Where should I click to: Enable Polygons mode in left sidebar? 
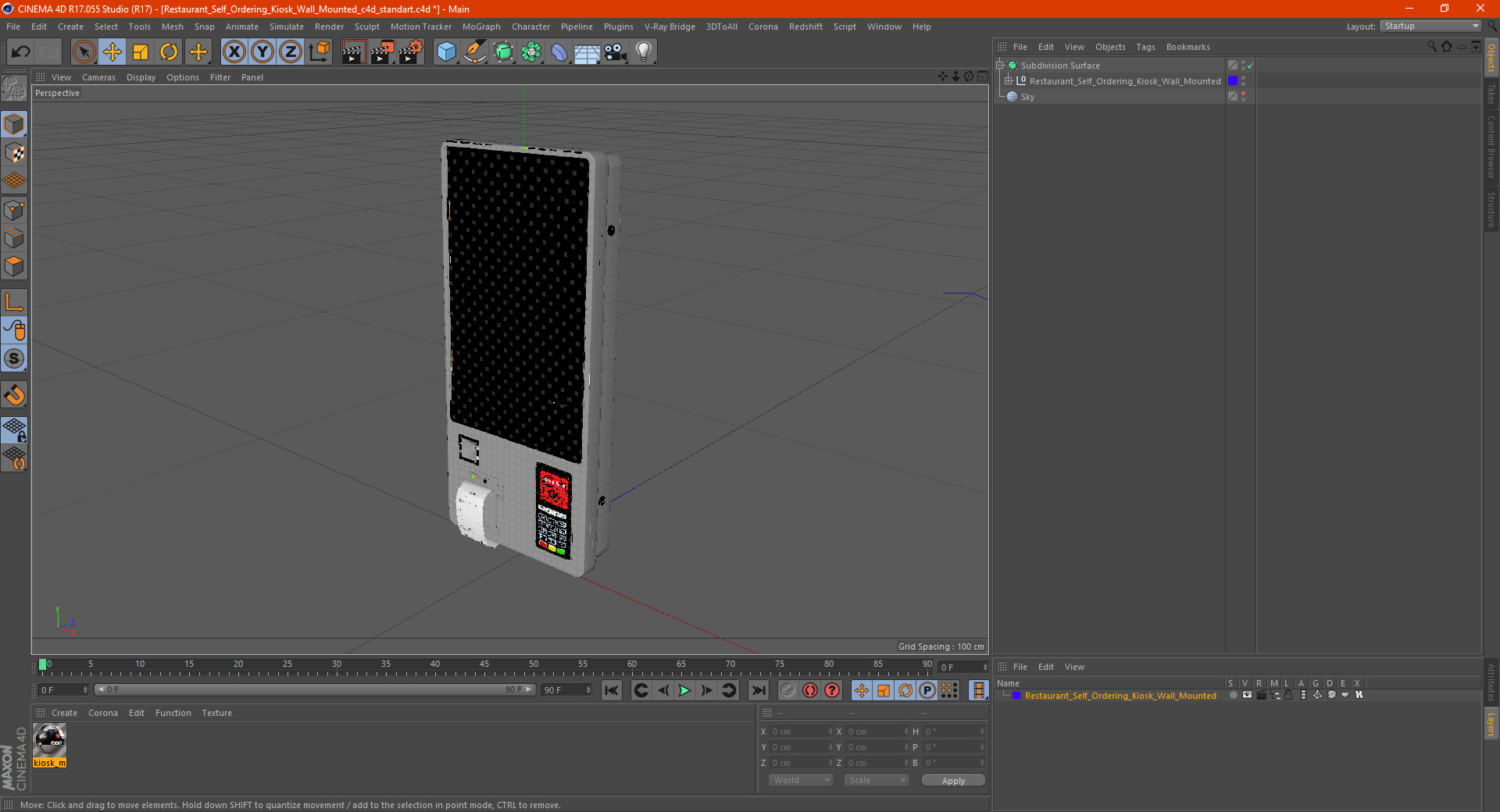14,266
